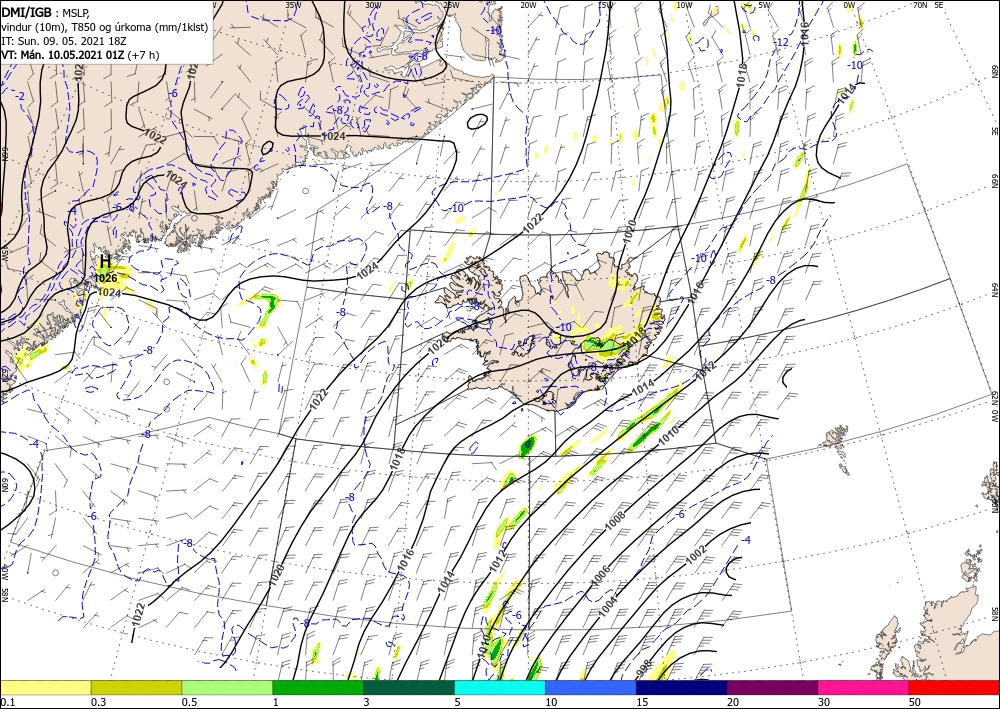Click the '1002' isobar label
The image size is (1000, 709).
point(696,555)
